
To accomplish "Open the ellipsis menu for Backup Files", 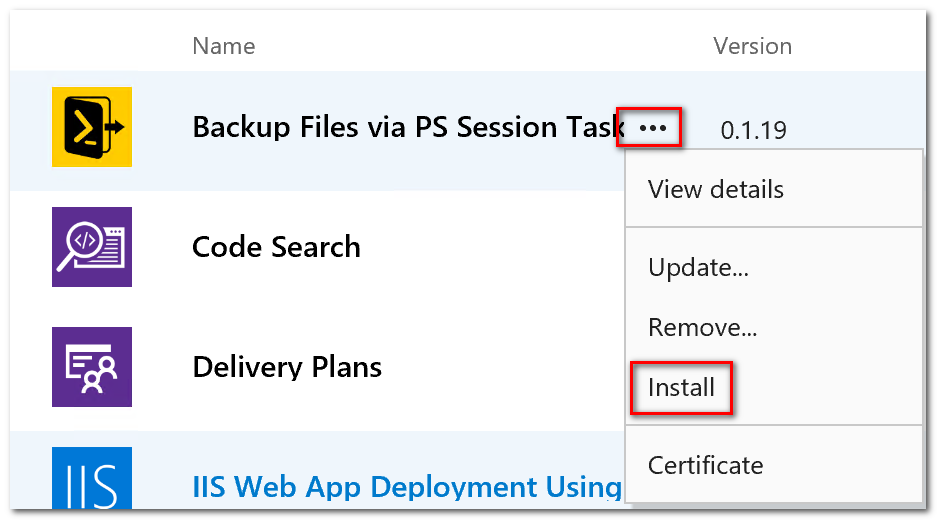I will [651, 128].
